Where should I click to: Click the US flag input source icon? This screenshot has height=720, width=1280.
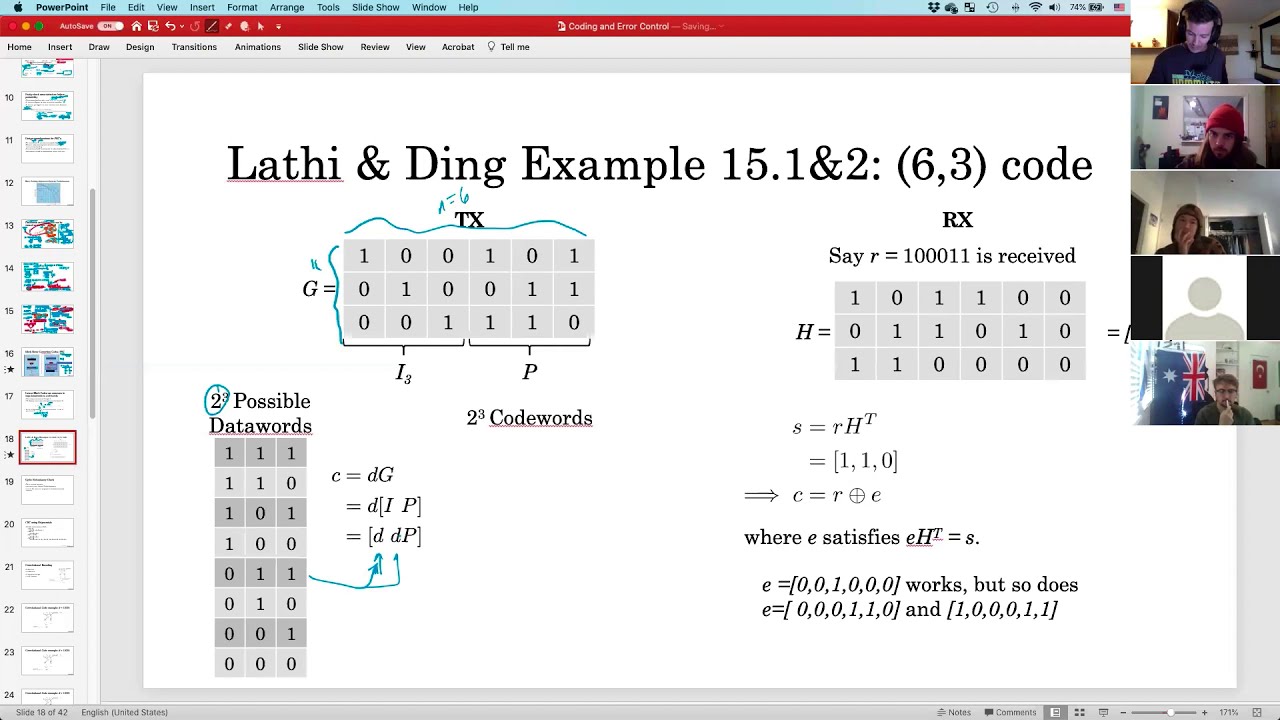1120,7
